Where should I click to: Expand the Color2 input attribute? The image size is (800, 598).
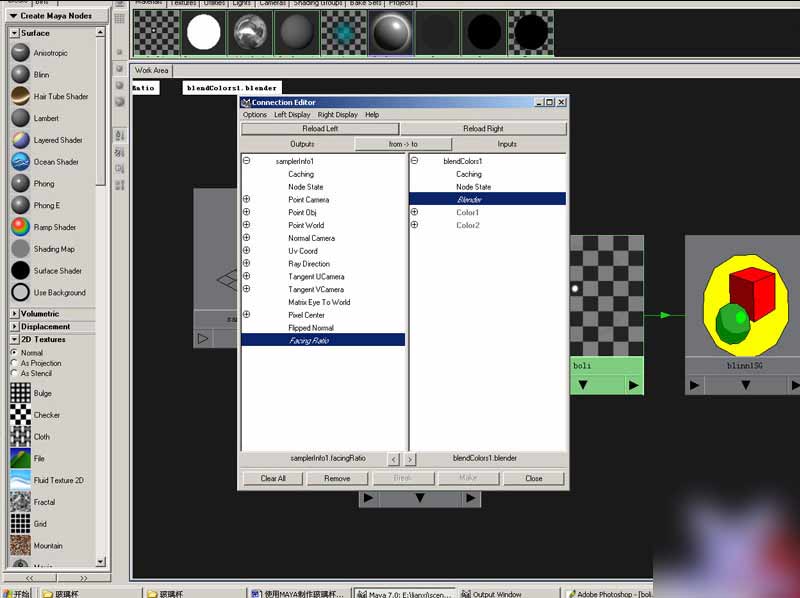[414, 225]
